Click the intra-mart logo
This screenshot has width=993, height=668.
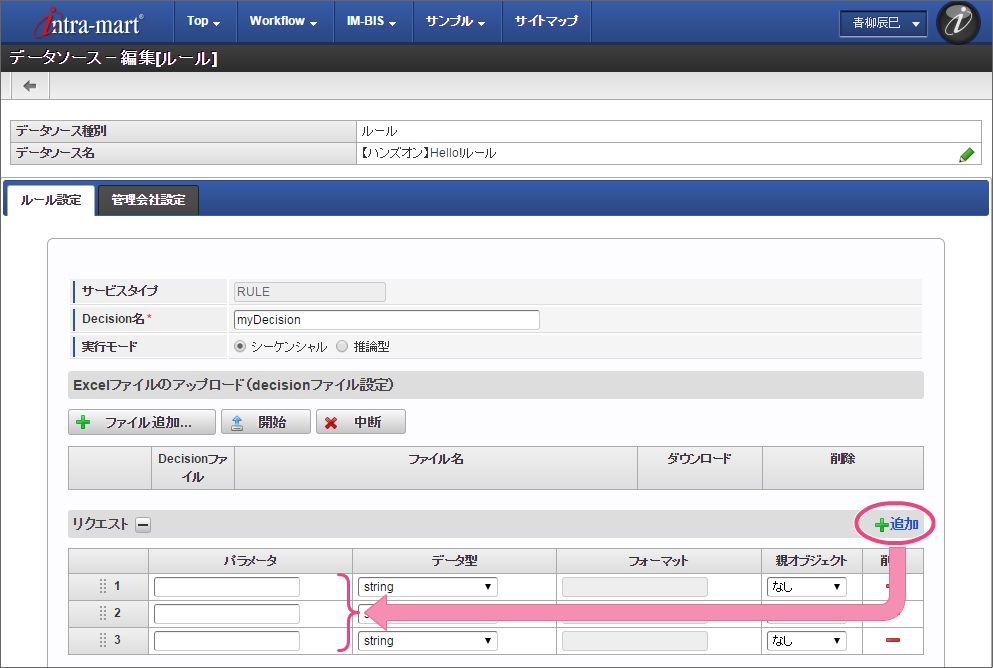(x=89, y=22)
